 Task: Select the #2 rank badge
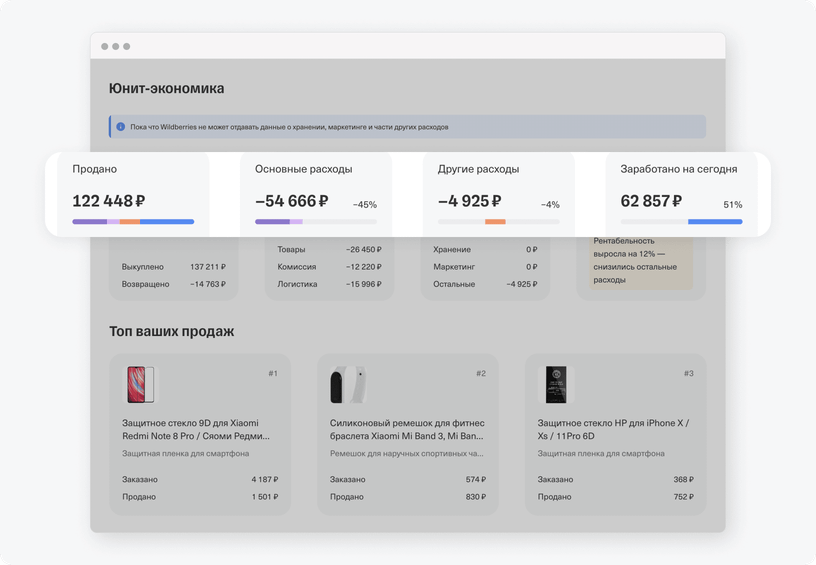(x=481, y=373)
